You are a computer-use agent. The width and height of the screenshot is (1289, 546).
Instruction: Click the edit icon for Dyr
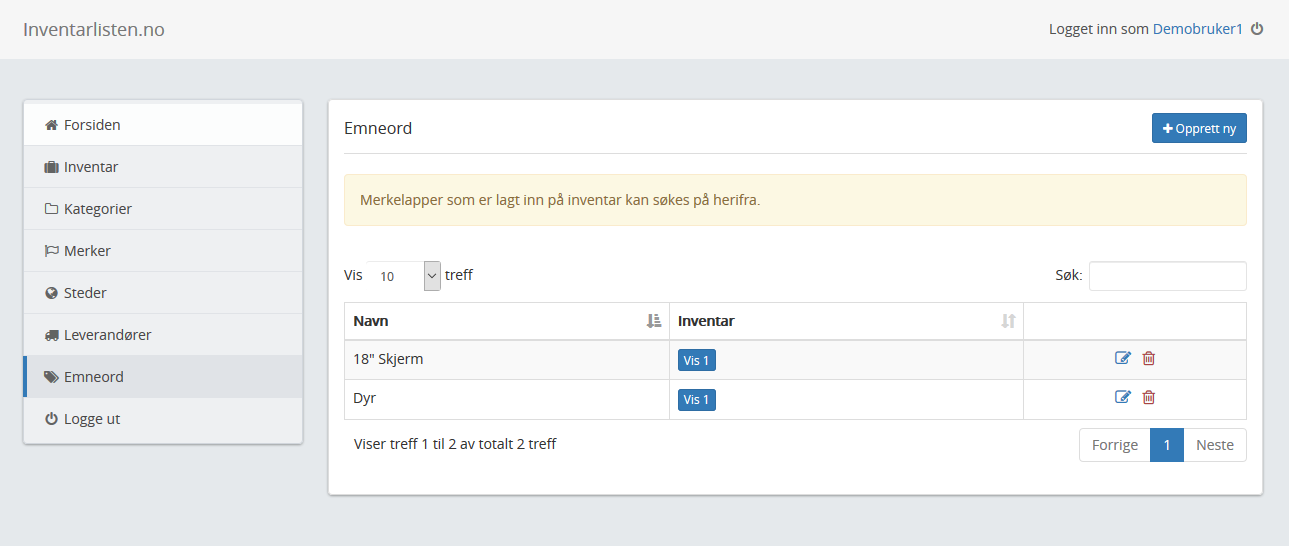(1123, 398)
